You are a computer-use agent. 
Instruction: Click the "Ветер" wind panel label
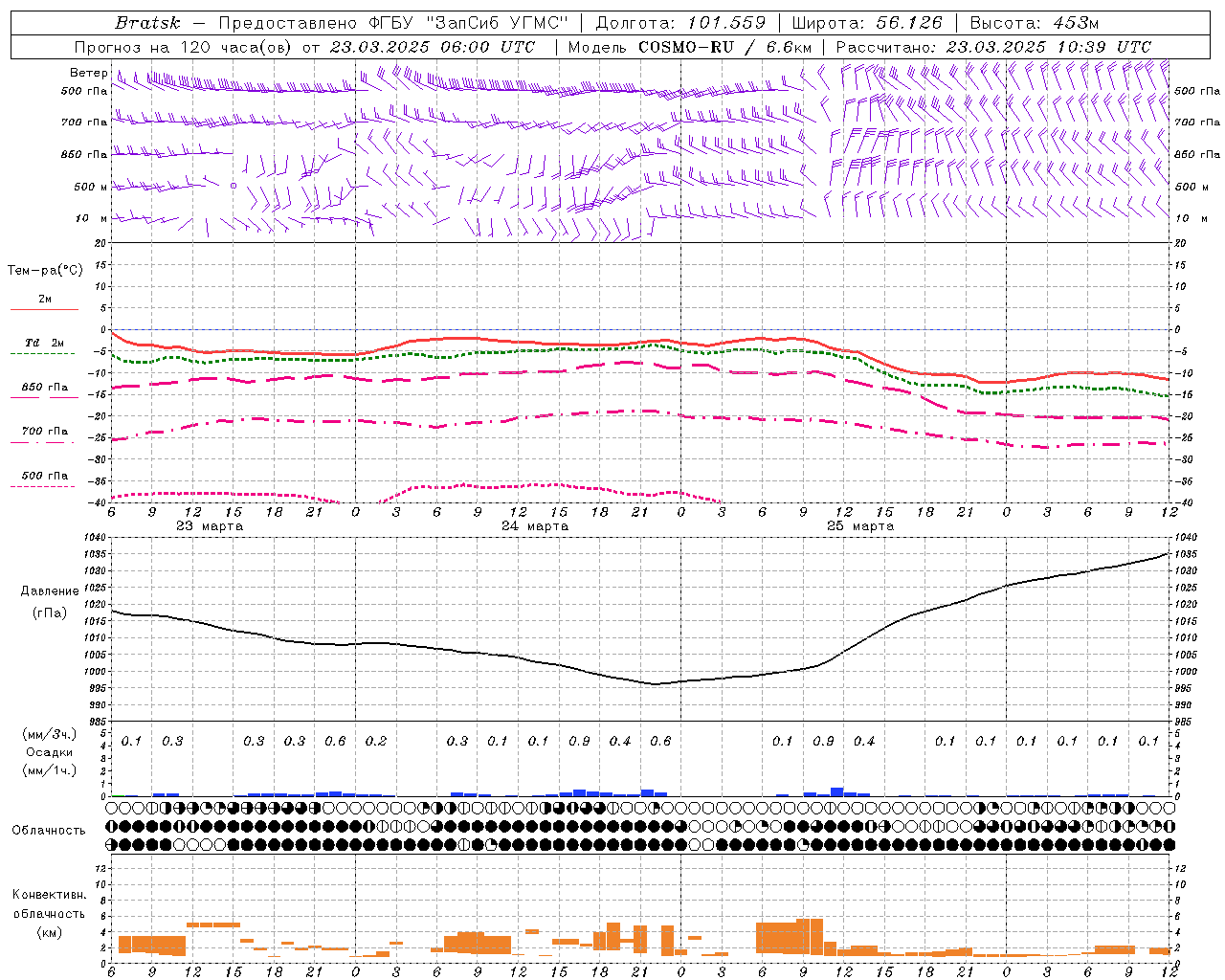coord(88,73)
